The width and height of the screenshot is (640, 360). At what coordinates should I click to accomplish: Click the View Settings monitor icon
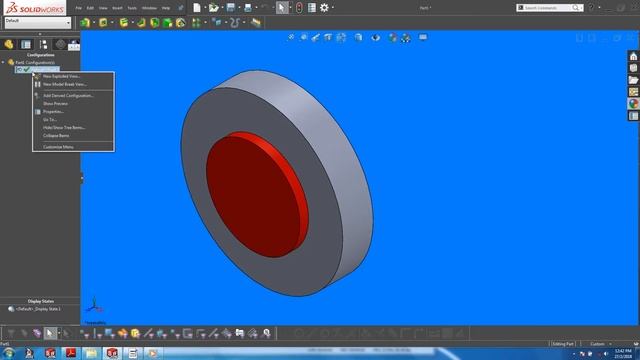coord(423,38)
